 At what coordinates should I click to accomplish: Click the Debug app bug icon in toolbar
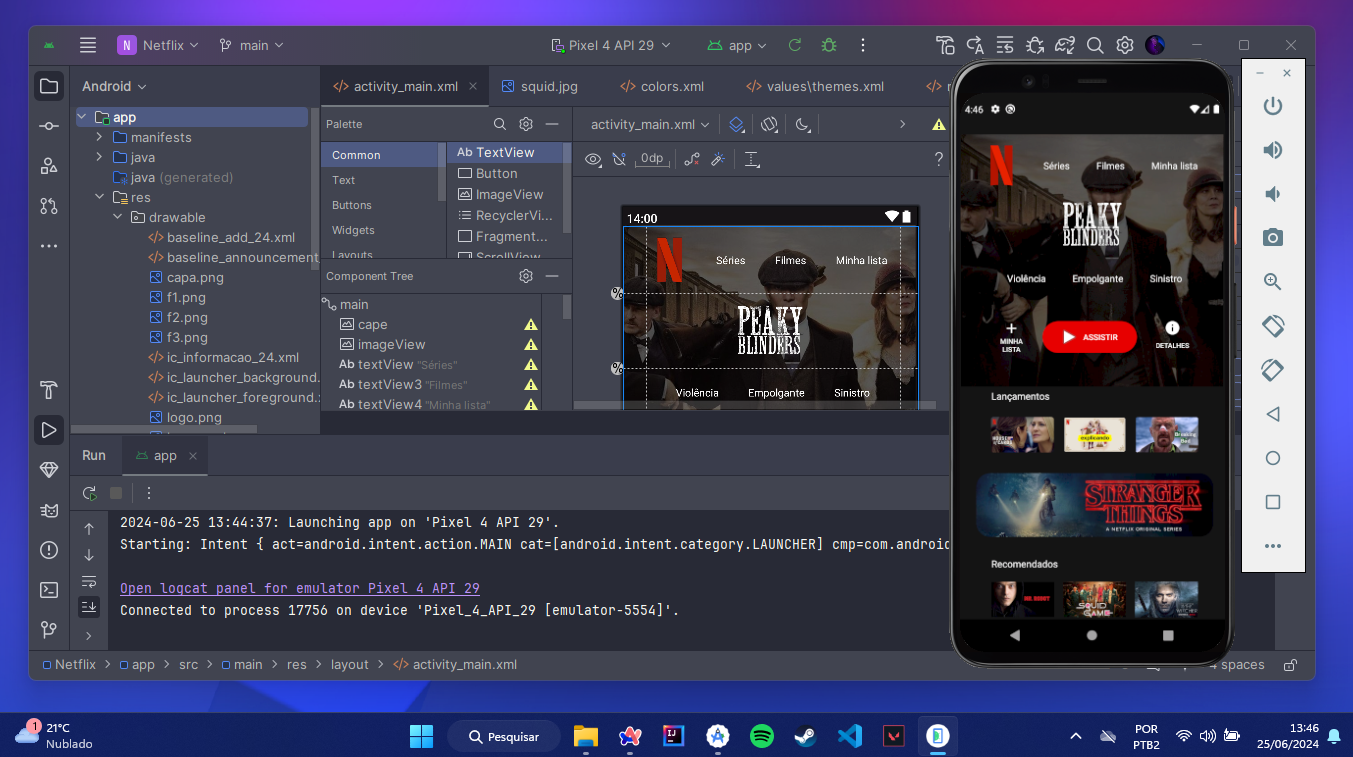pos(828,45)
